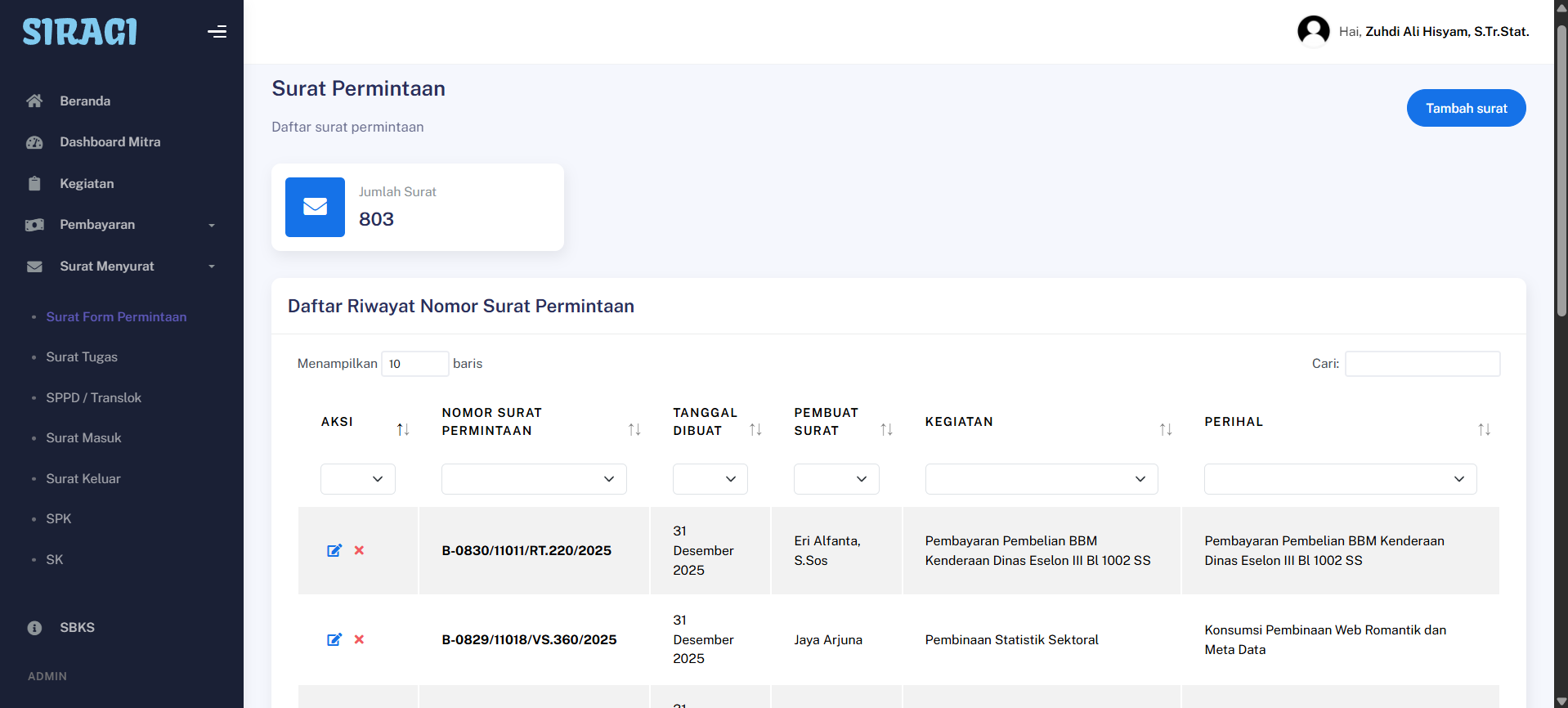Click the blue envelope Jumlah Surat icon
Viewport: 1568px width, 708px height.
pyautogui.click(x=315, y=207)
